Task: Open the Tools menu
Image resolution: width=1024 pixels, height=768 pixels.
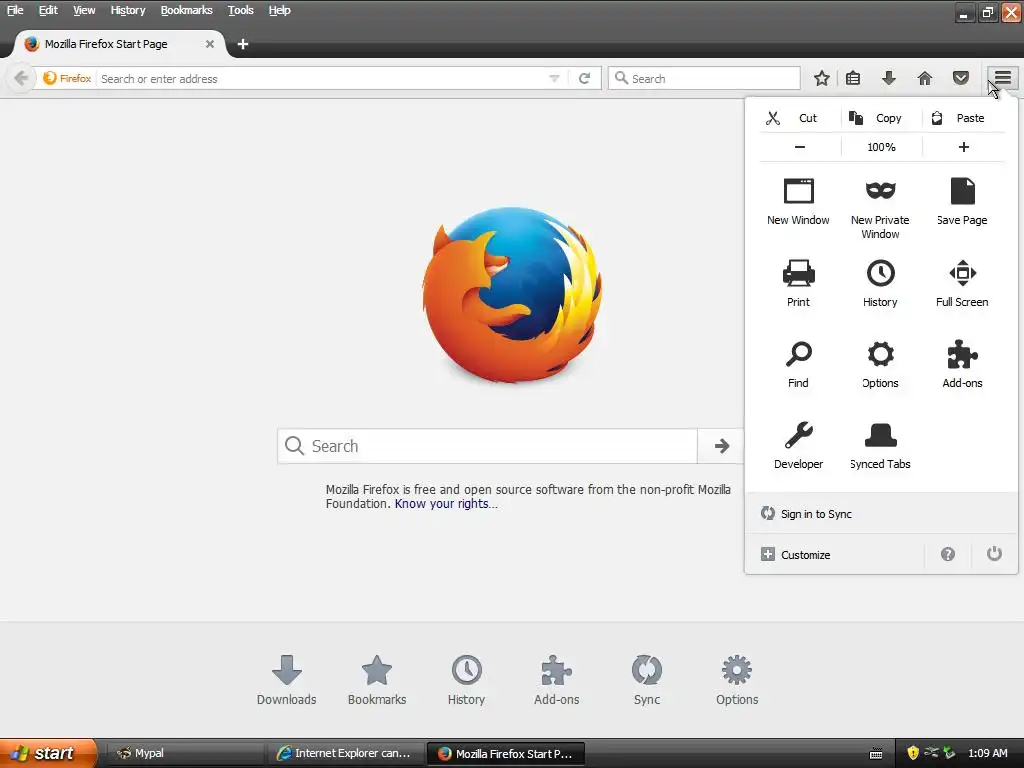Action: pos(240,10)
